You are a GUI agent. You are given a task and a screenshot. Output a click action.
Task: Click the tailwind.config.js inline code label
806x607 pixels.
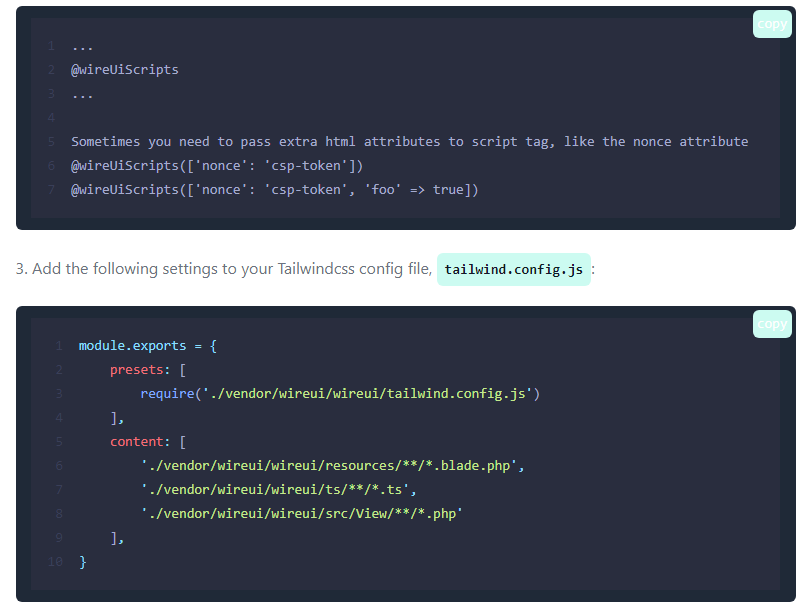(514, 269)
